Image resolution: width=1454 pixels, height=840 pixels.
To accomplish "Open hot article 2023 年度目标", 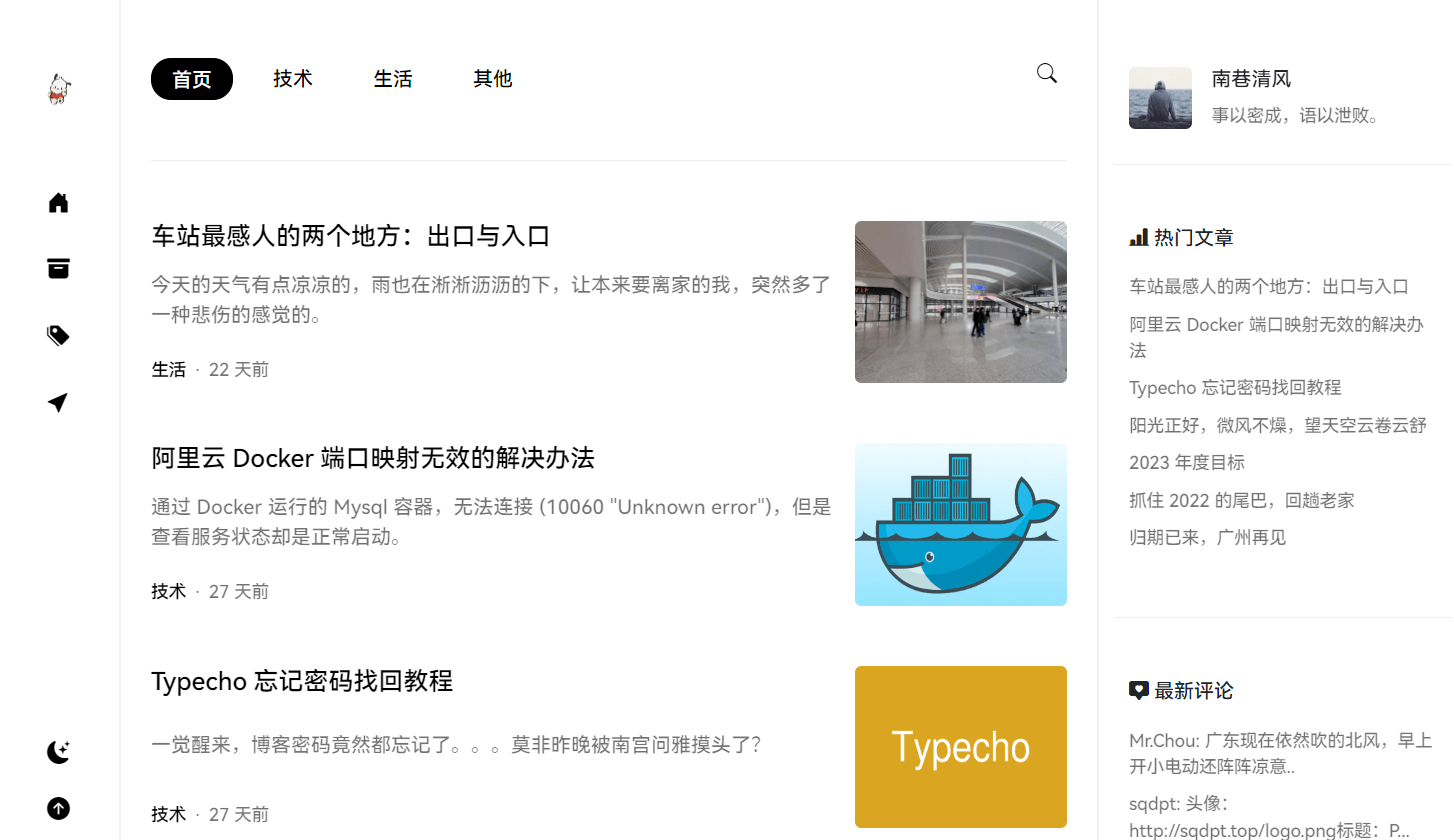I will click(1187, 462).
